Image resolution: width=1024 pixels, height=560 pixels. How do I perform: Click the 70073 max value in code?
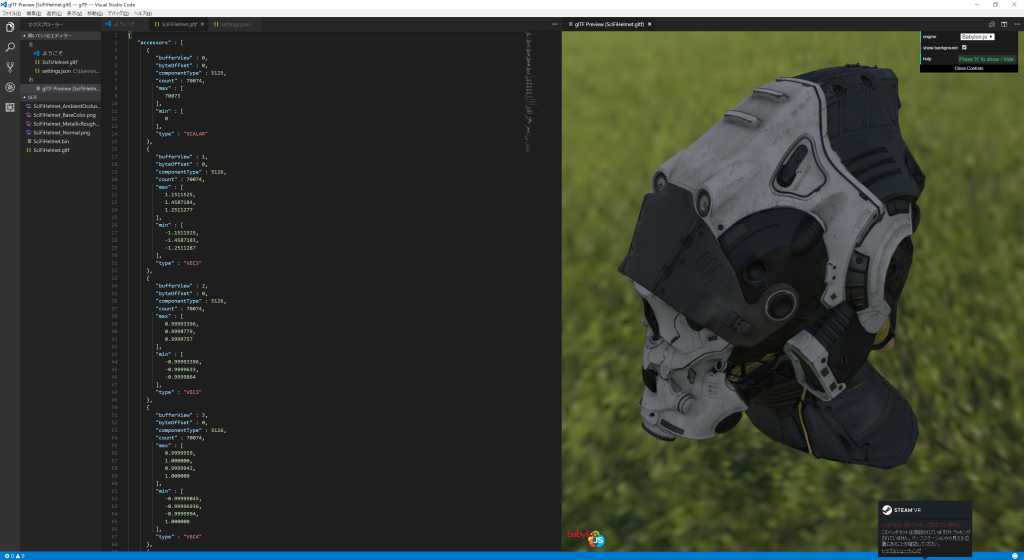click(x=172, y=96)
